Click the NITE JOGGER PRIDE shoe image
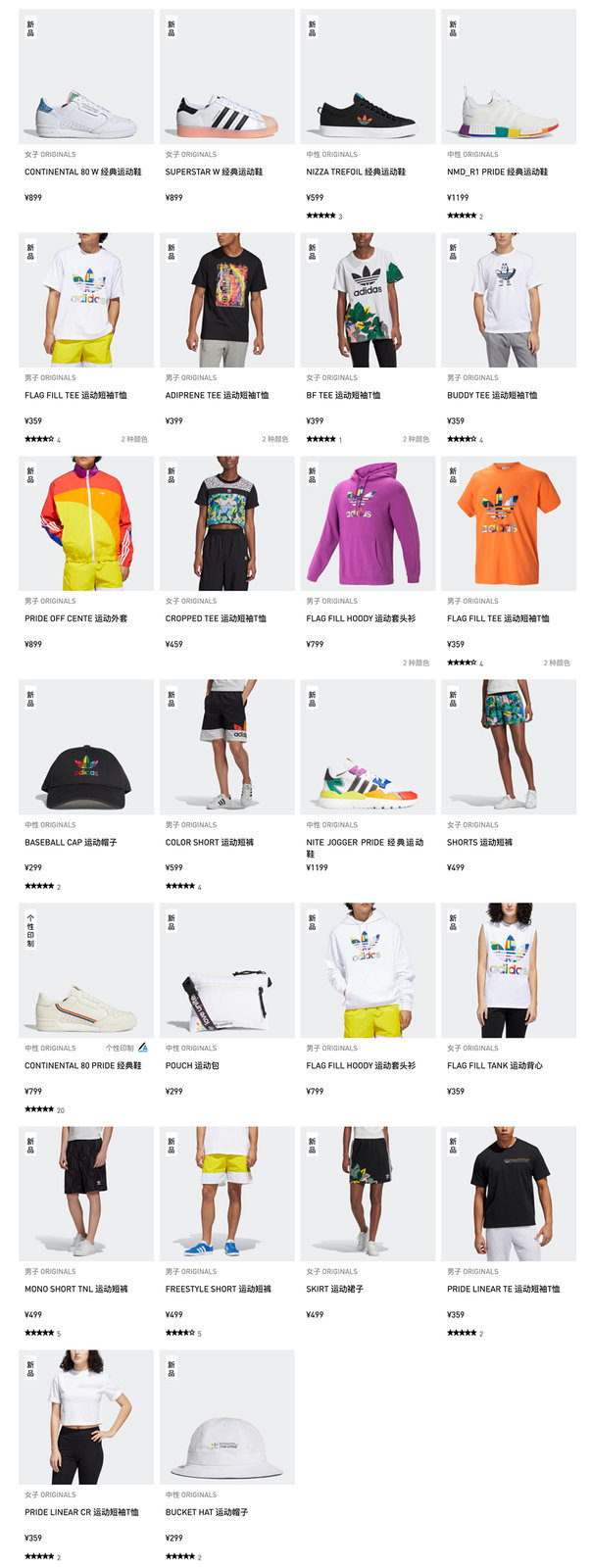The height and width of the screenshot is (1568, 591). [368, 748]
